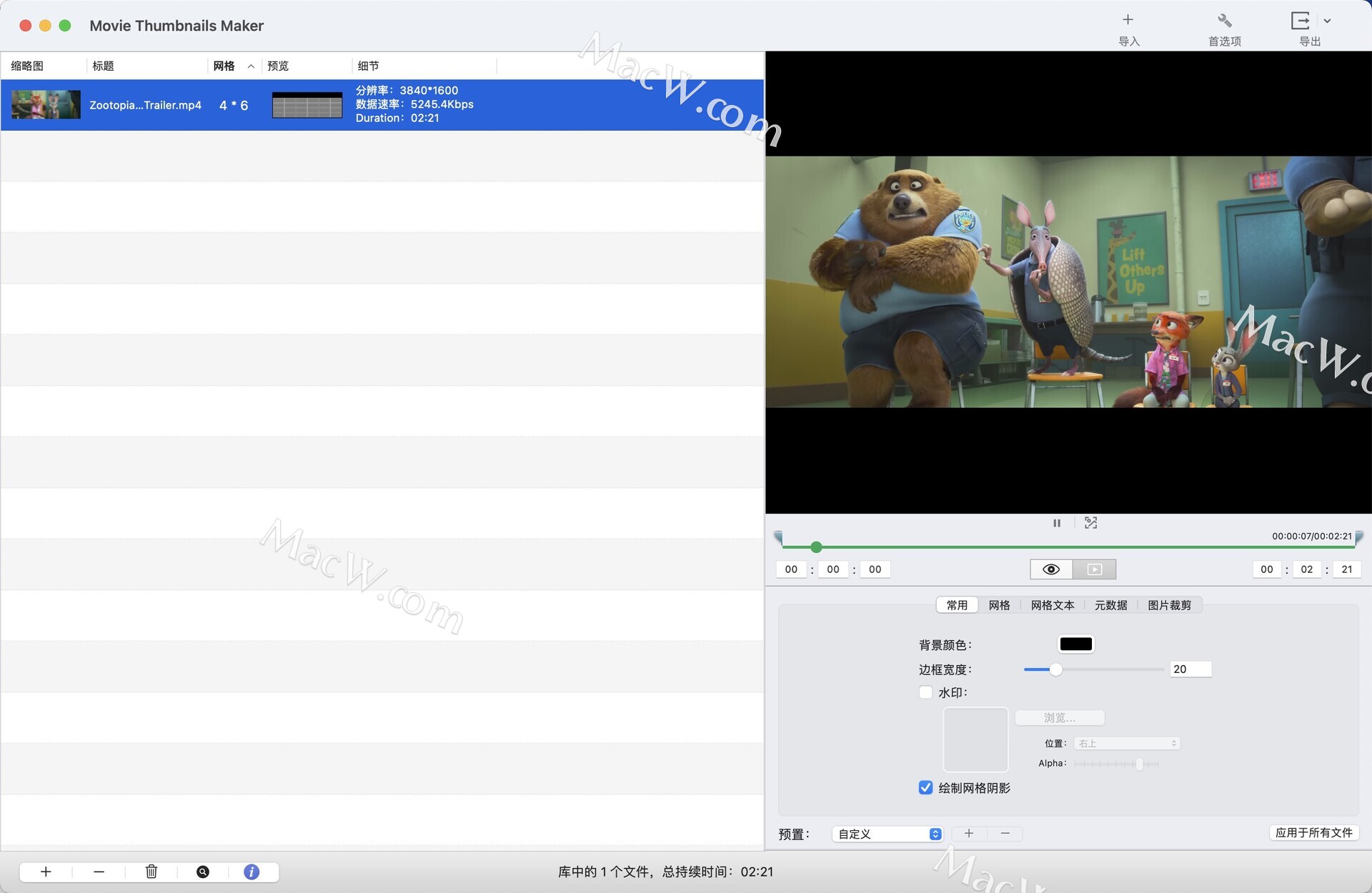Click the end time minutes field 02
The height and width of the screenshot is (893, 1372).
coord(1307,569)
